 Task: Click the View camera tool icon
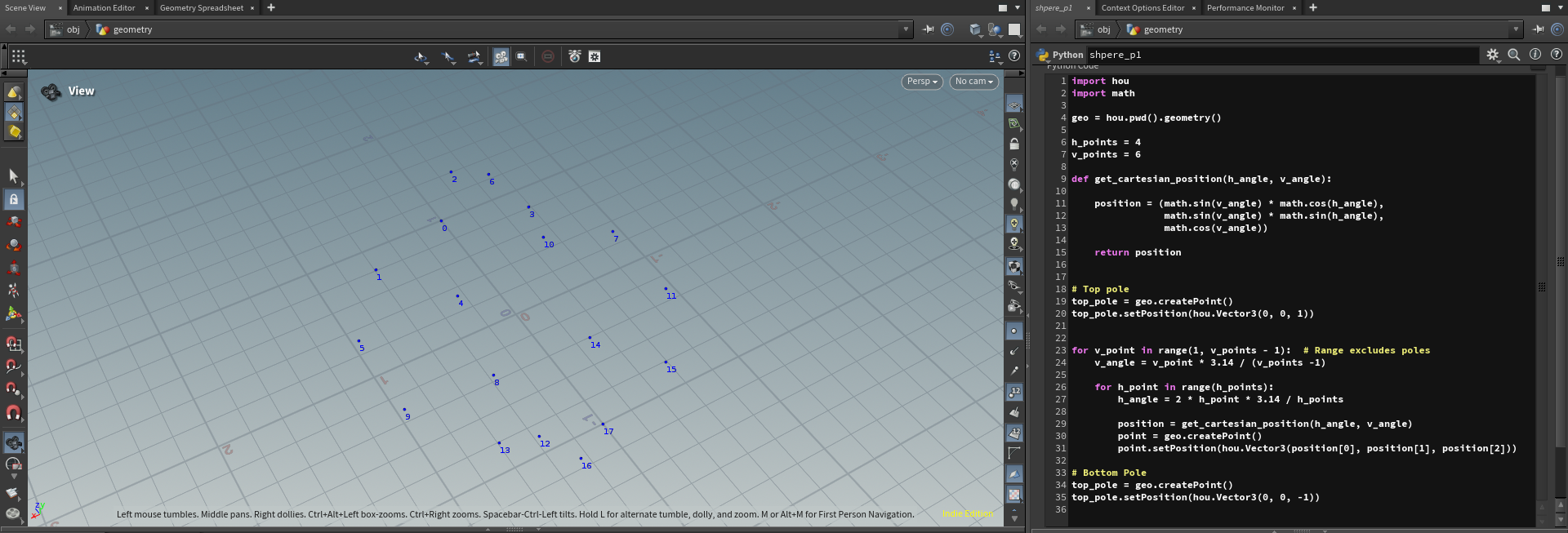point(51,91)
